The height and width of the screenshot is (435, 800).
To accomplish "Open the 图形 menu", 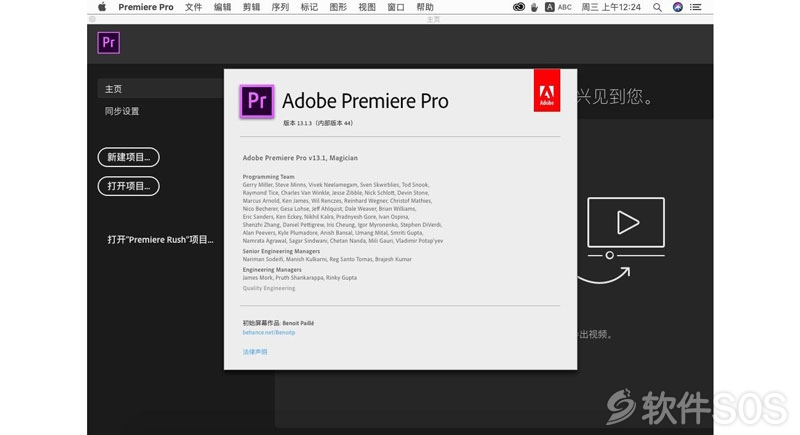I will pyautogui.click(x=338, y=7).
